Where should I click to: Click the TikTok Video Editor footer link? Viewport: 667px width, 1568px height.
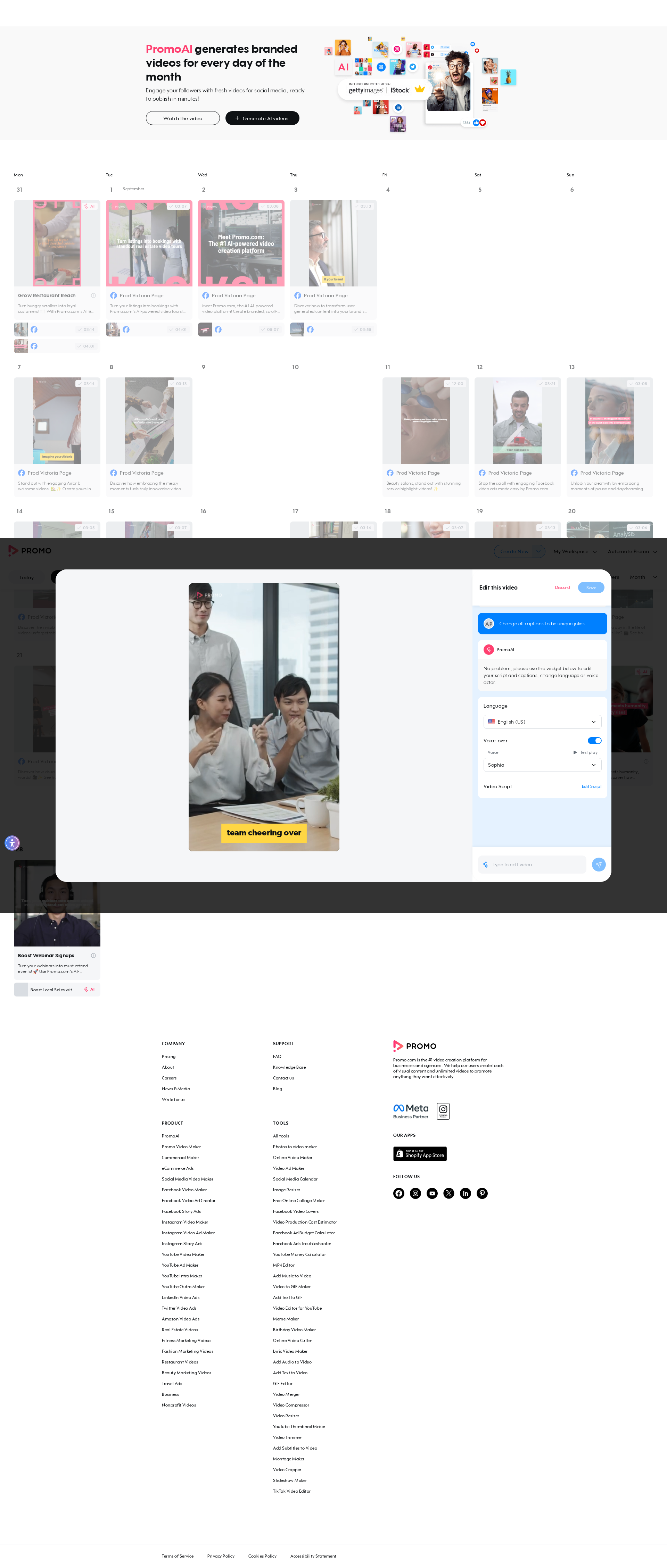[292, 1491]
